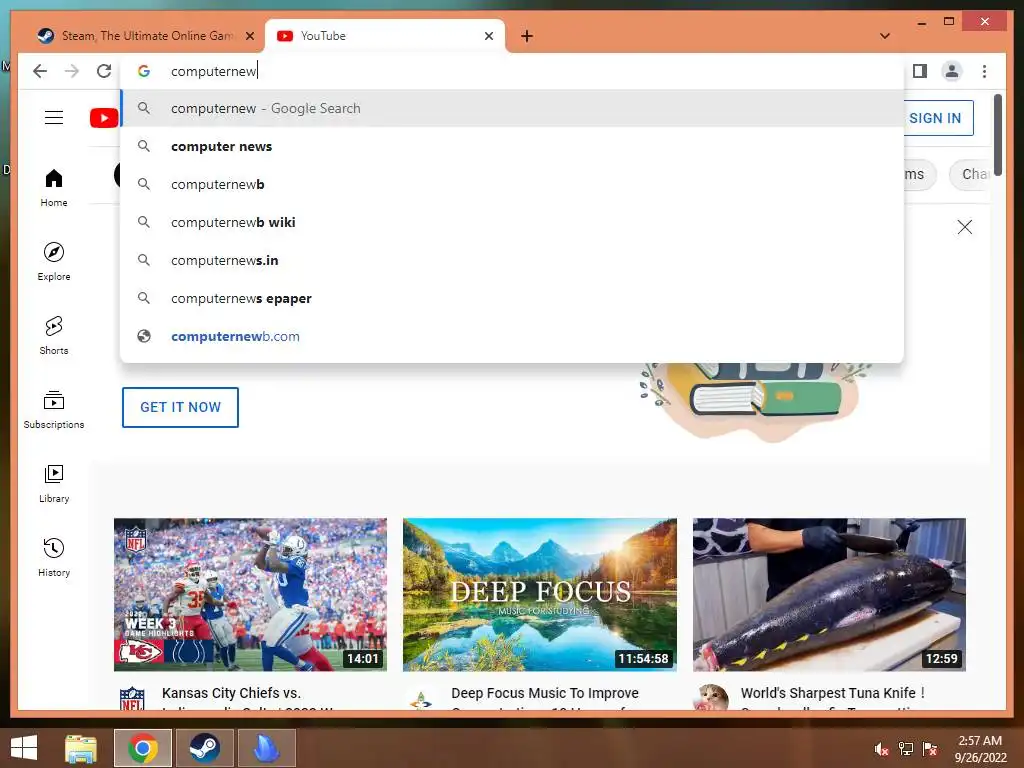1024x768 pixels.
Task: Click the YouTube logo
Action: tap(104, 118)
